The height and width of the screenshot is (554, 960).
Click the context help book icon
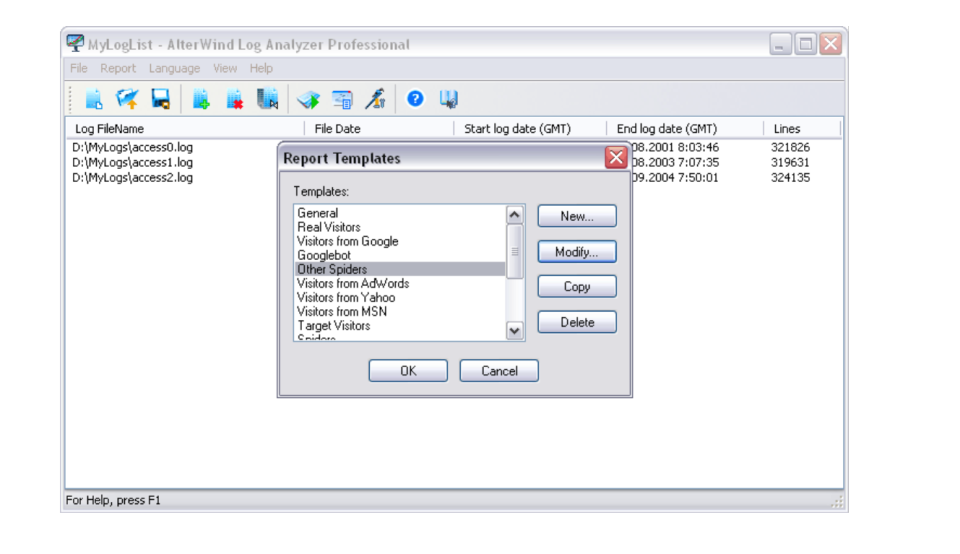point(448,99)
